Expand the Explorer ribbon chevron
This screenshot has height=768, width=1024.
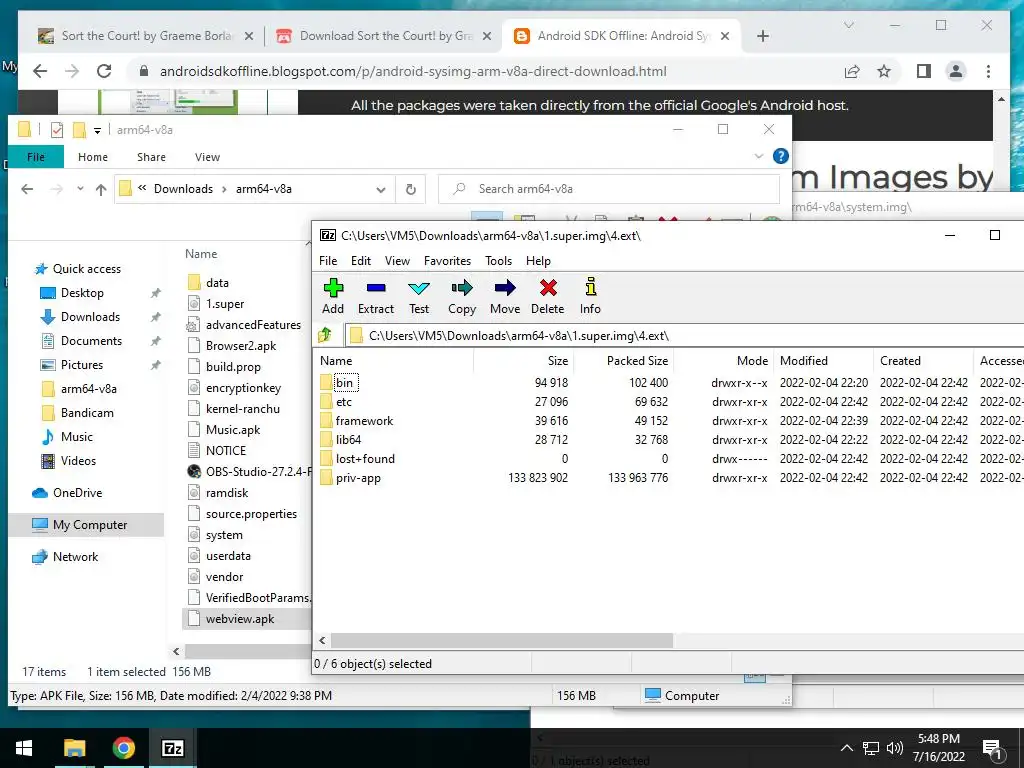[758, 156]
